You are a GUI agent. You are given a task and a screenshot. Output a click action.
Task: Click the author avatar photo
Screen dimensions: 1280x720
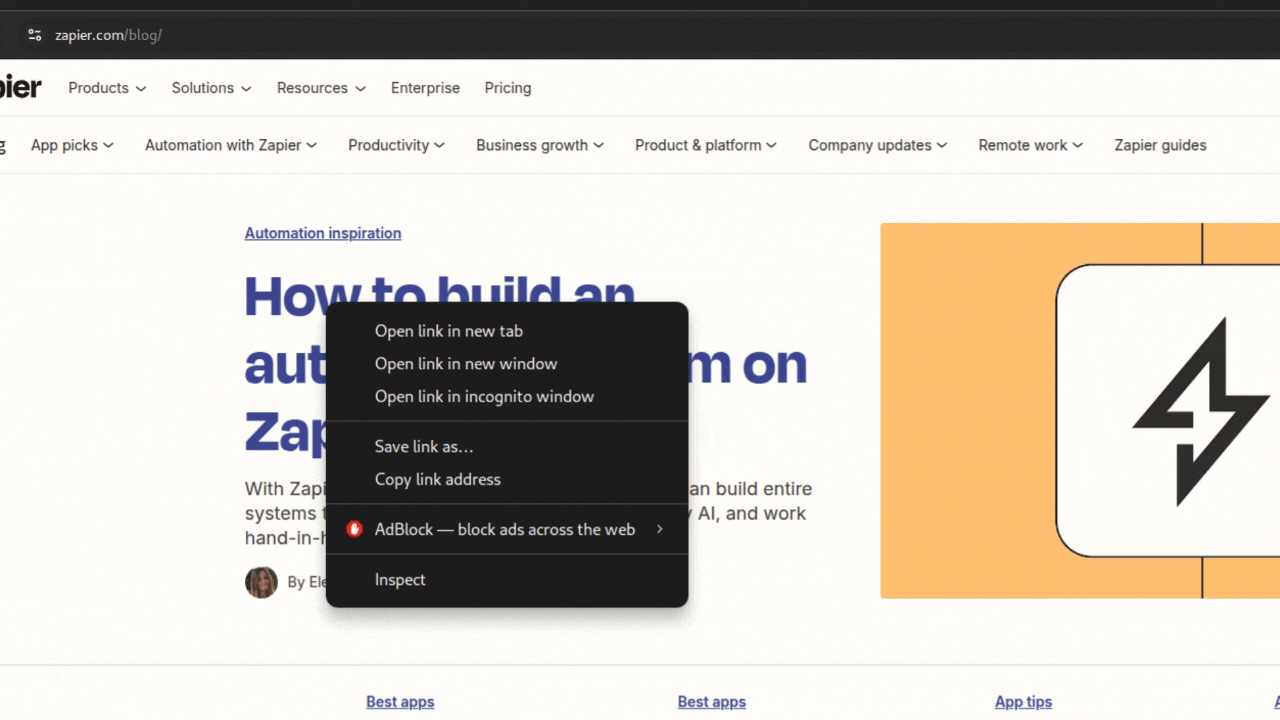tap(261, 582)
